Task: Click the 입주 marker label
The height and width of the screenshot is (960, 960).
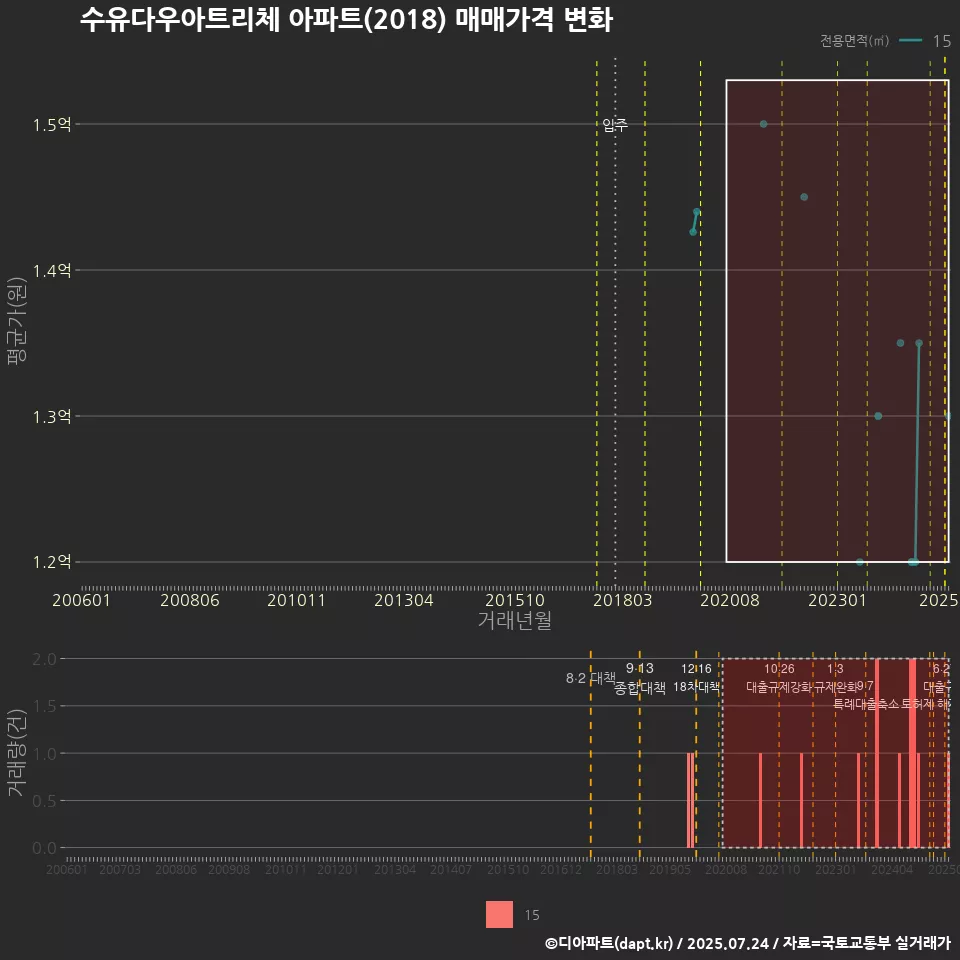Action: pos(615,125)
